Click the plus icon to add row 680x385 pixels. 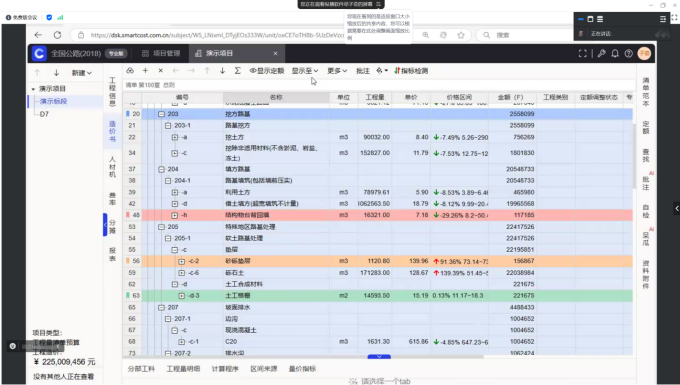click(x=145, y=71)
